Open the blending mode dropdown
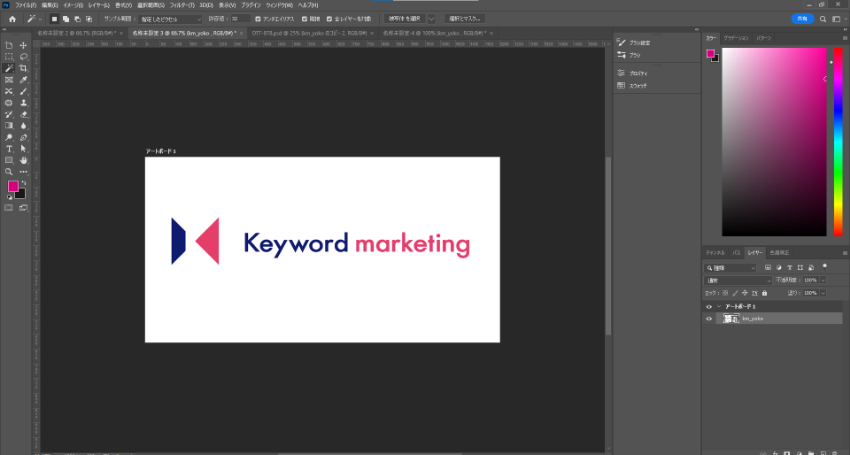Viewport: 850px width, 455px height. (738, 280)
